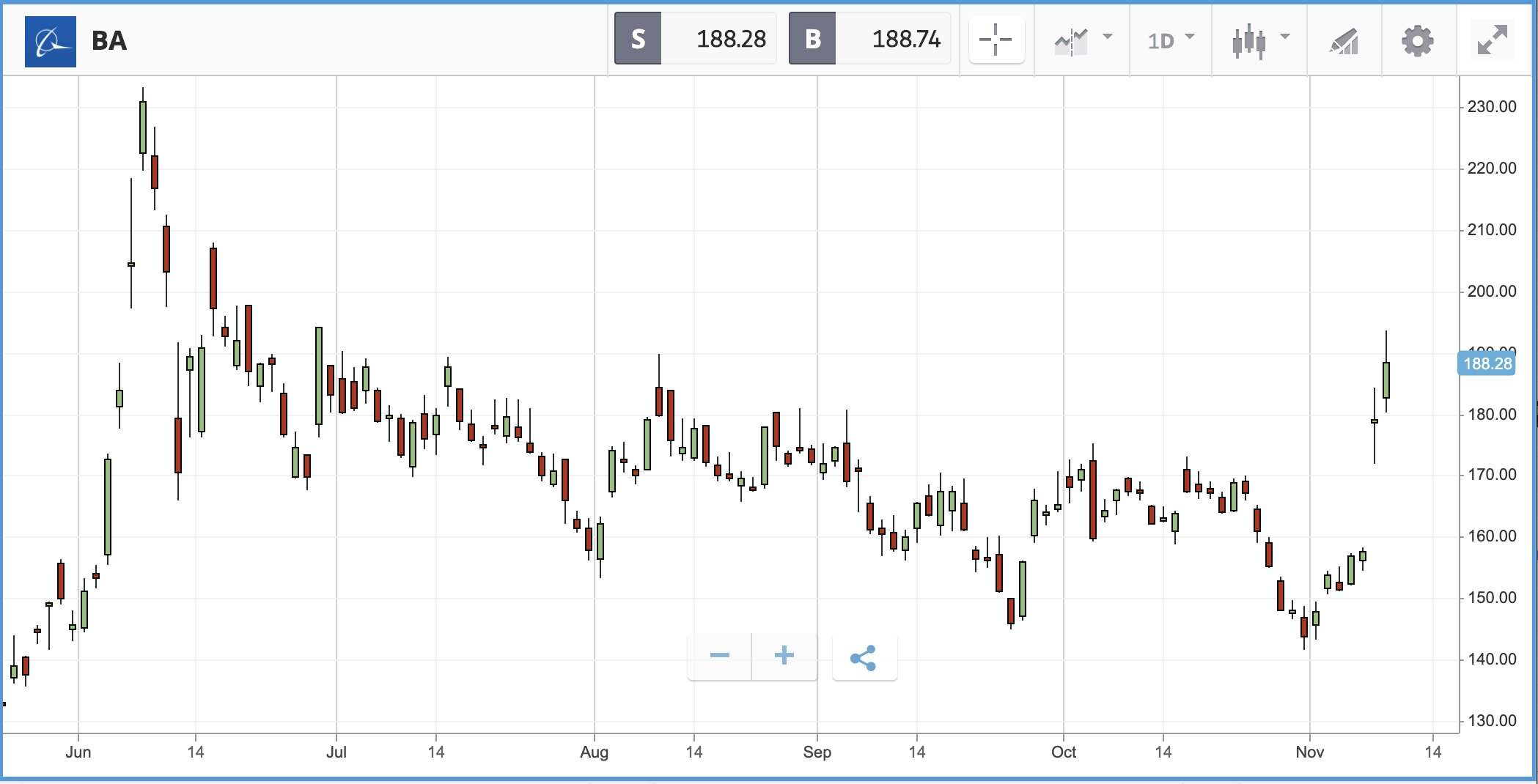This screenshot has width=1538, height=784.
Task: Click the current price label 188.28
Action: click(x=1487, y=363)
